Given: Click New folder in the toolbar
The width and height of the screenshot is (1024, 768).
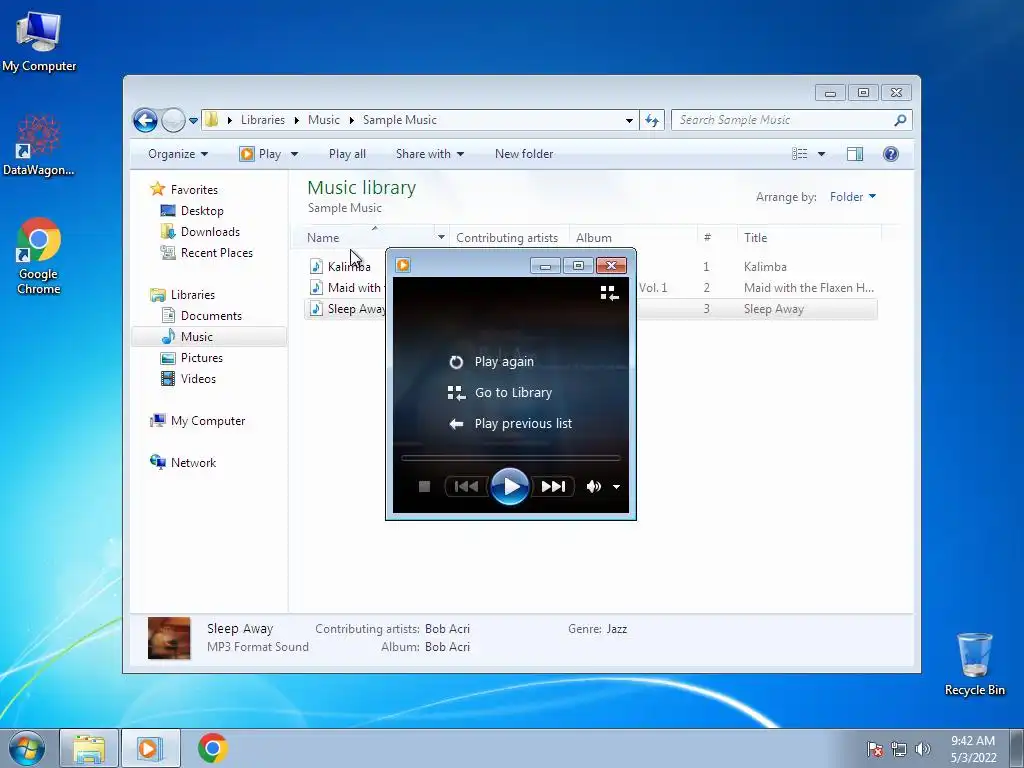Looking at the screenshot, I should coord(524,154).
